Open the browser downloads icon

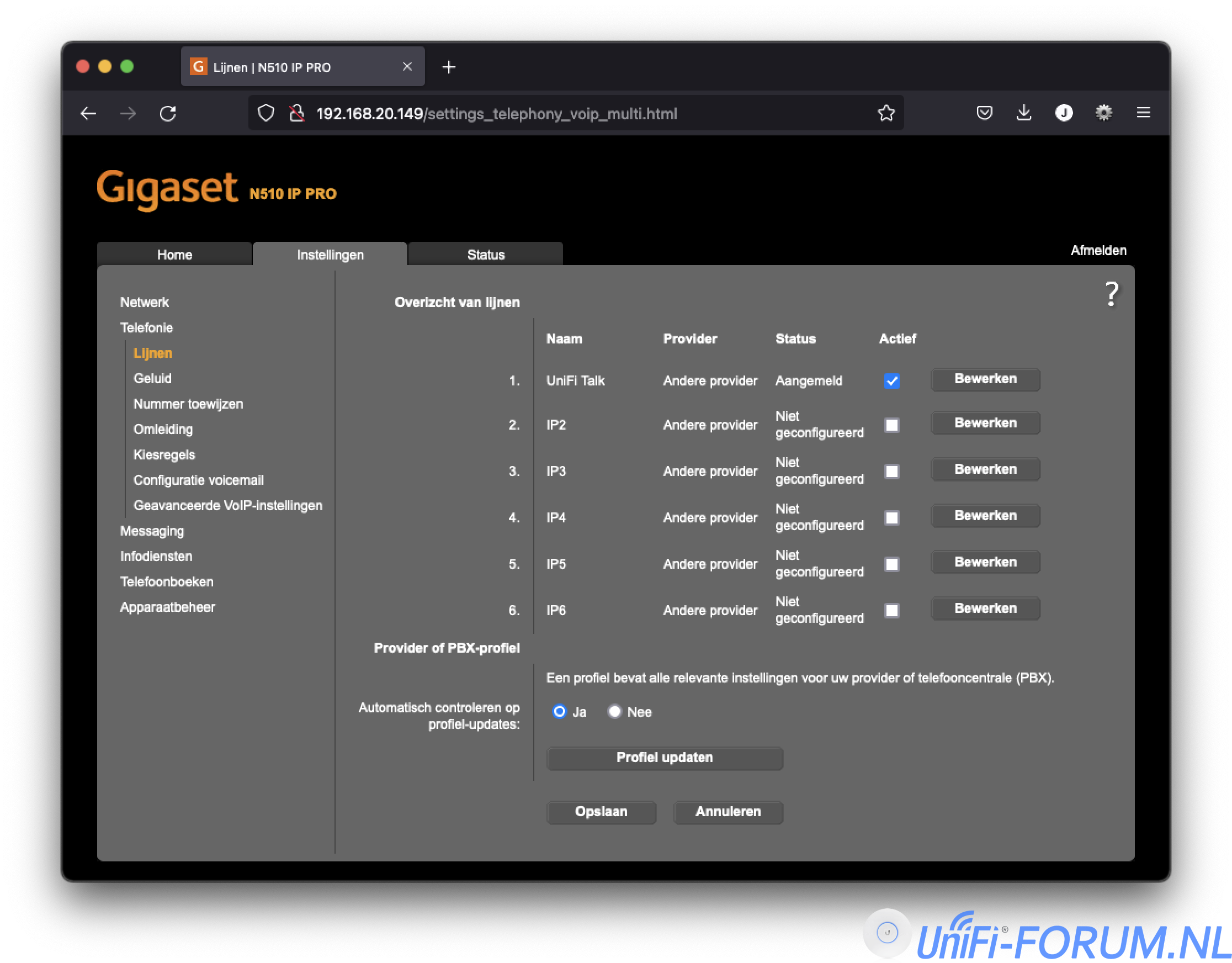[x=1024, y=113]
